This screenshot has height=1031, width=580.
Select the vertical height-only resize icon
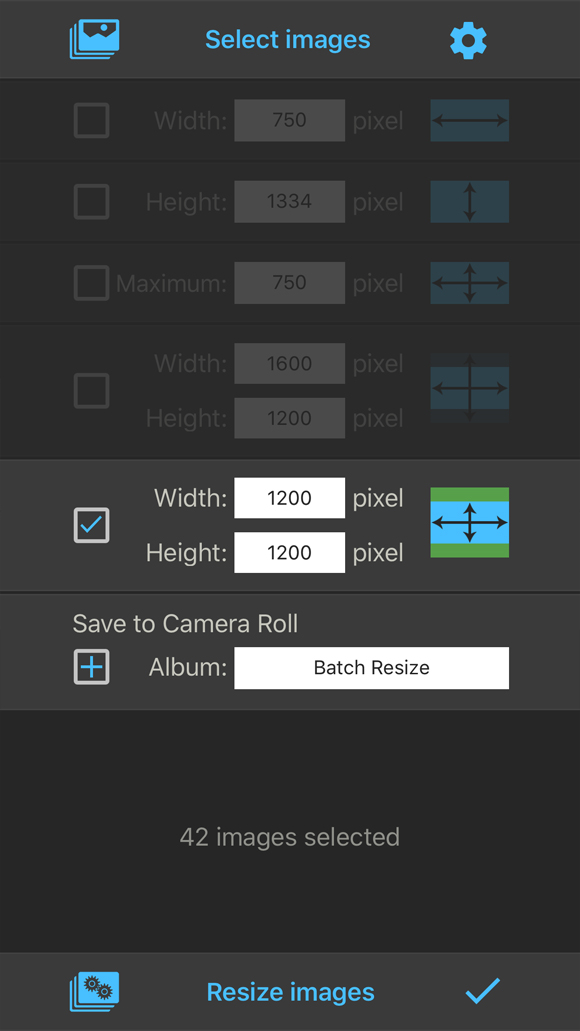click(x=470, y=202)
